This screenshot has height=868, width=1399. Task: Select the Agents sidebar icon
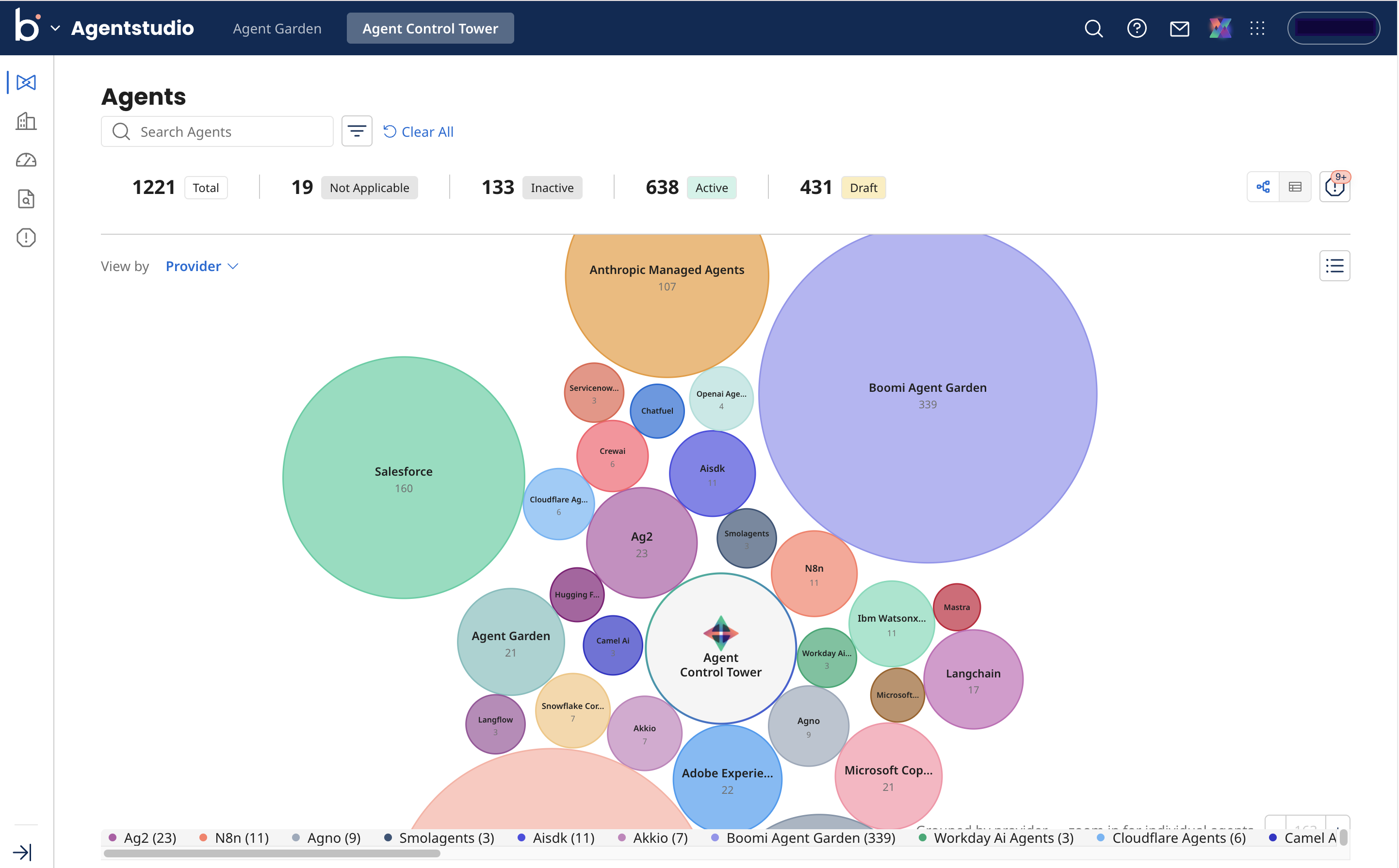click(x=26, y=82)
